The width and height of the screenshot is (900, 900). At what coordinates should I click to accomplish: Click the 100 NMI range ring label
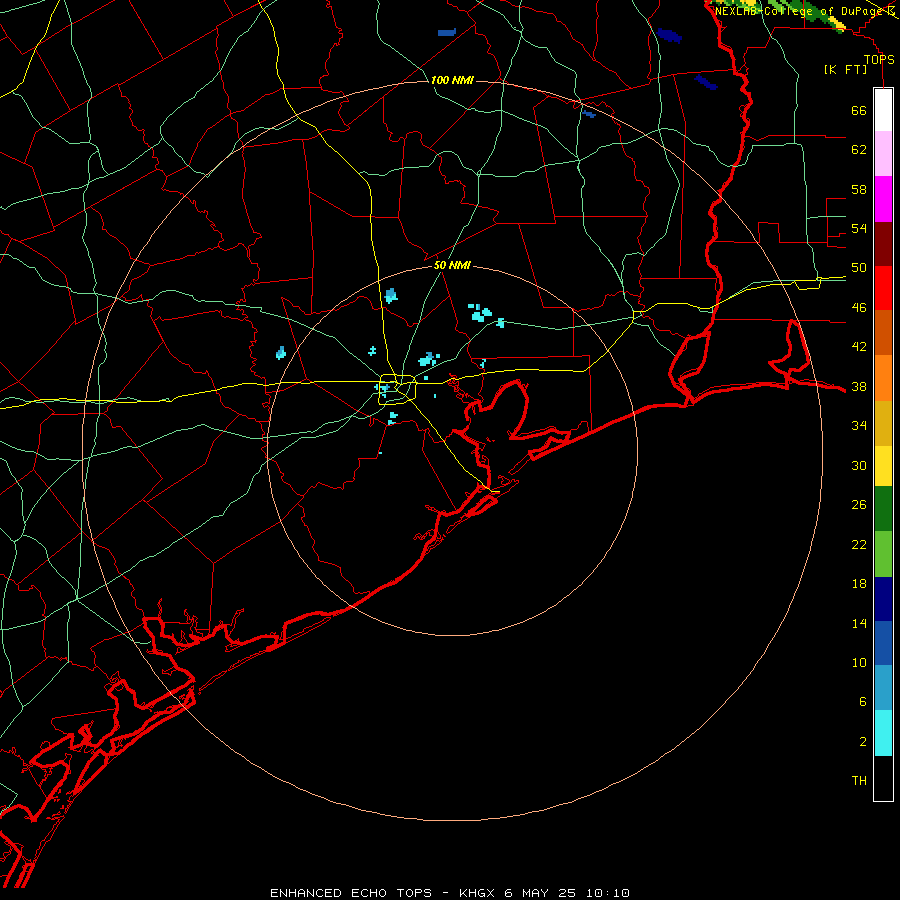pyautogui.click(x=452, y=80)
